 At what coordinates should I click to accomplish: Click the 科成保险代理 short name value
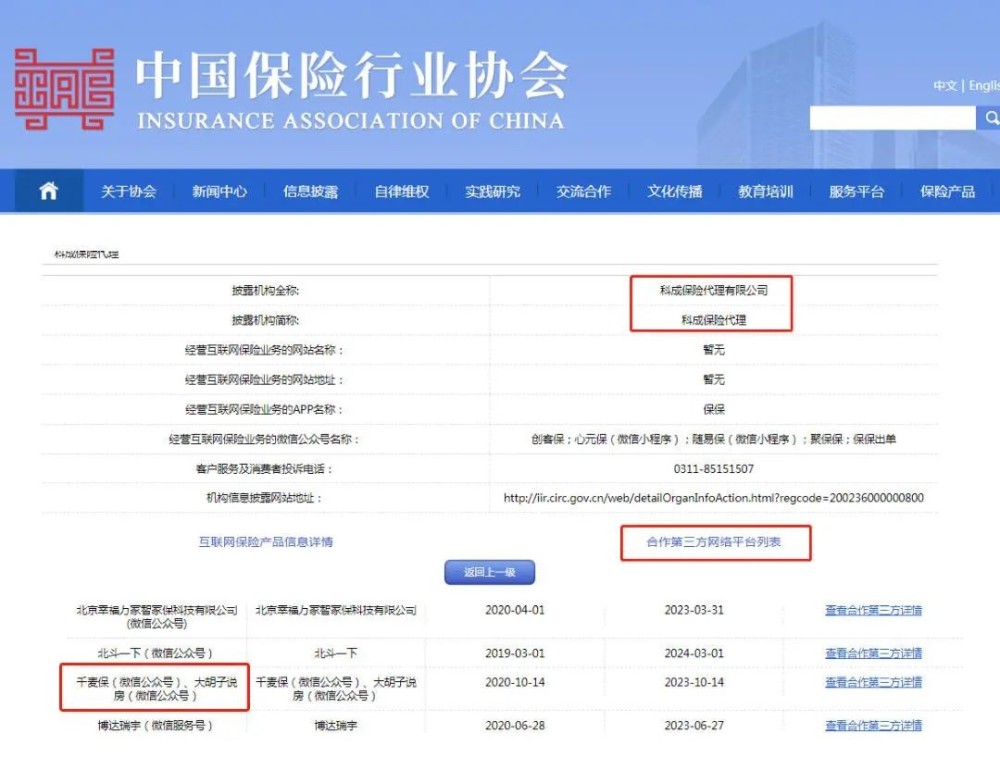coord(714,320)
